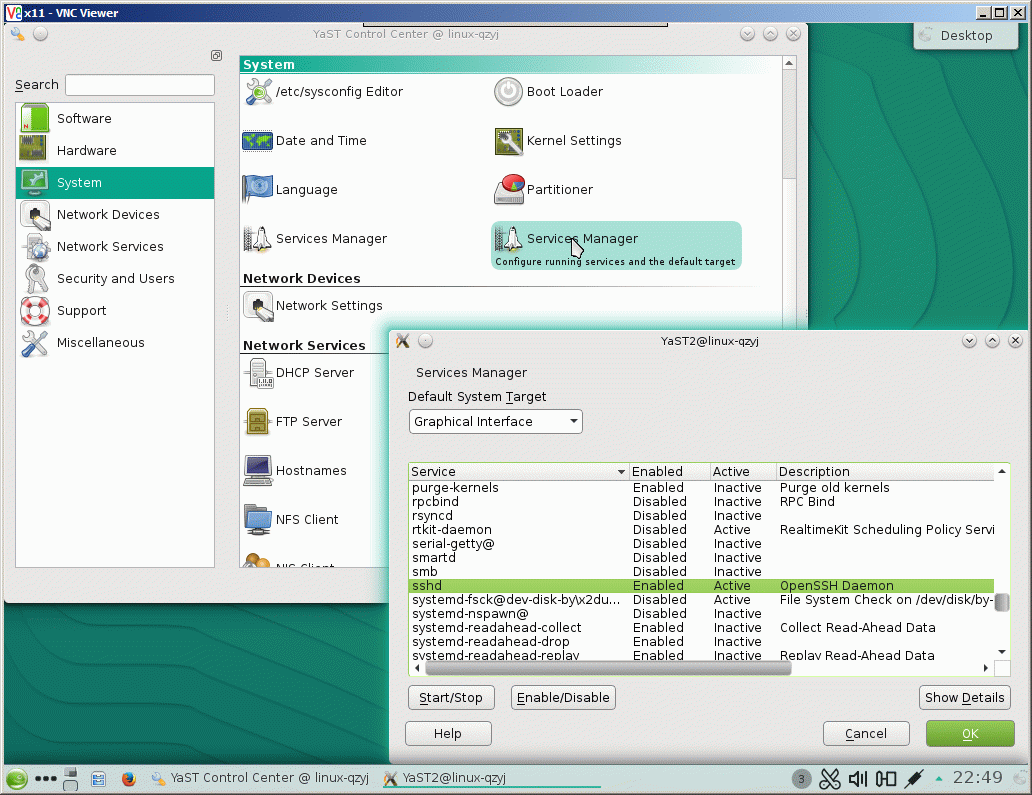Click the clock in the taskbar

(977, 778)
